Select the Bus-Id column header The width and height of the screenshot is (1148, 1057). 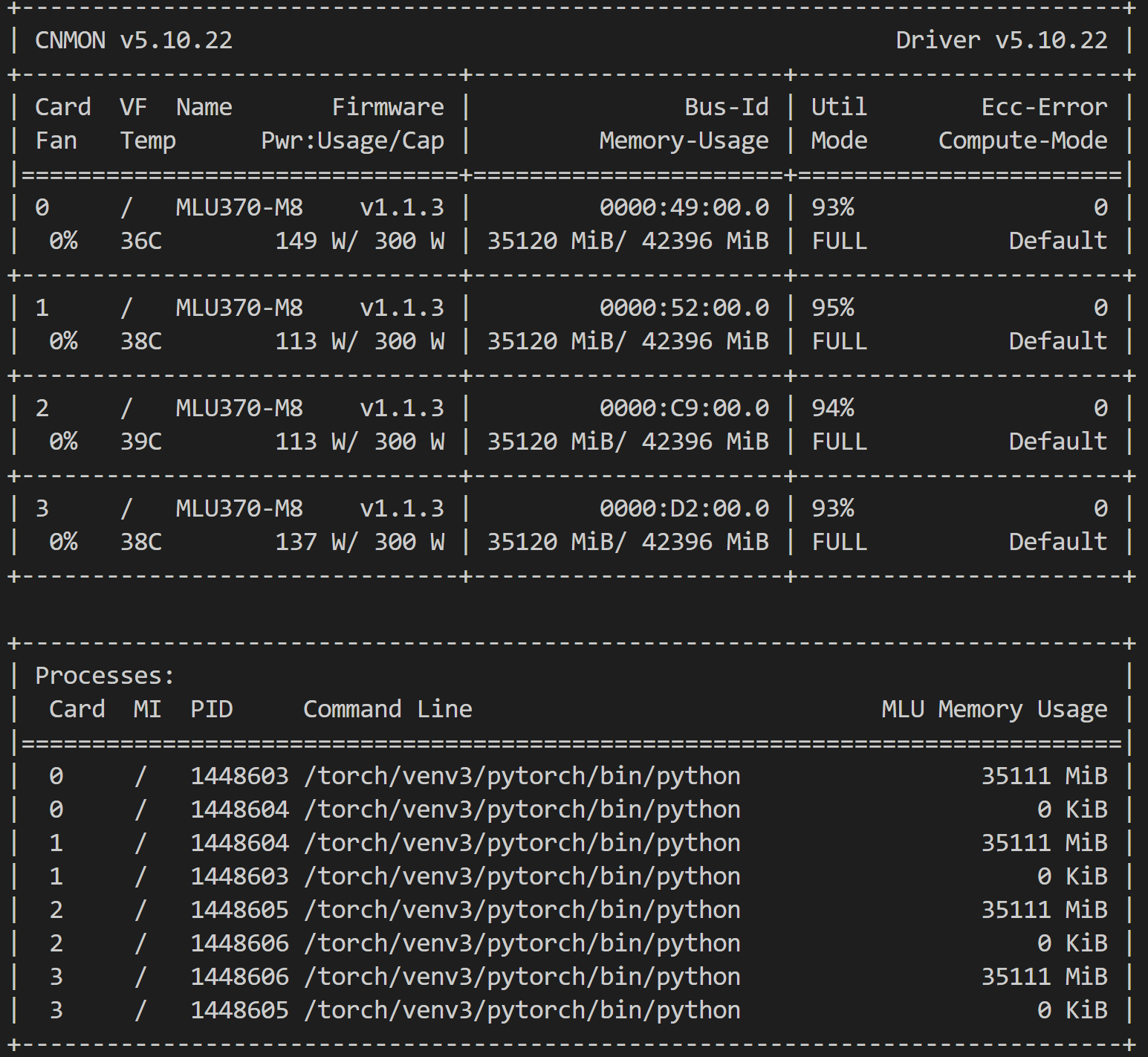pyautogui.click(x=727, y=107)
